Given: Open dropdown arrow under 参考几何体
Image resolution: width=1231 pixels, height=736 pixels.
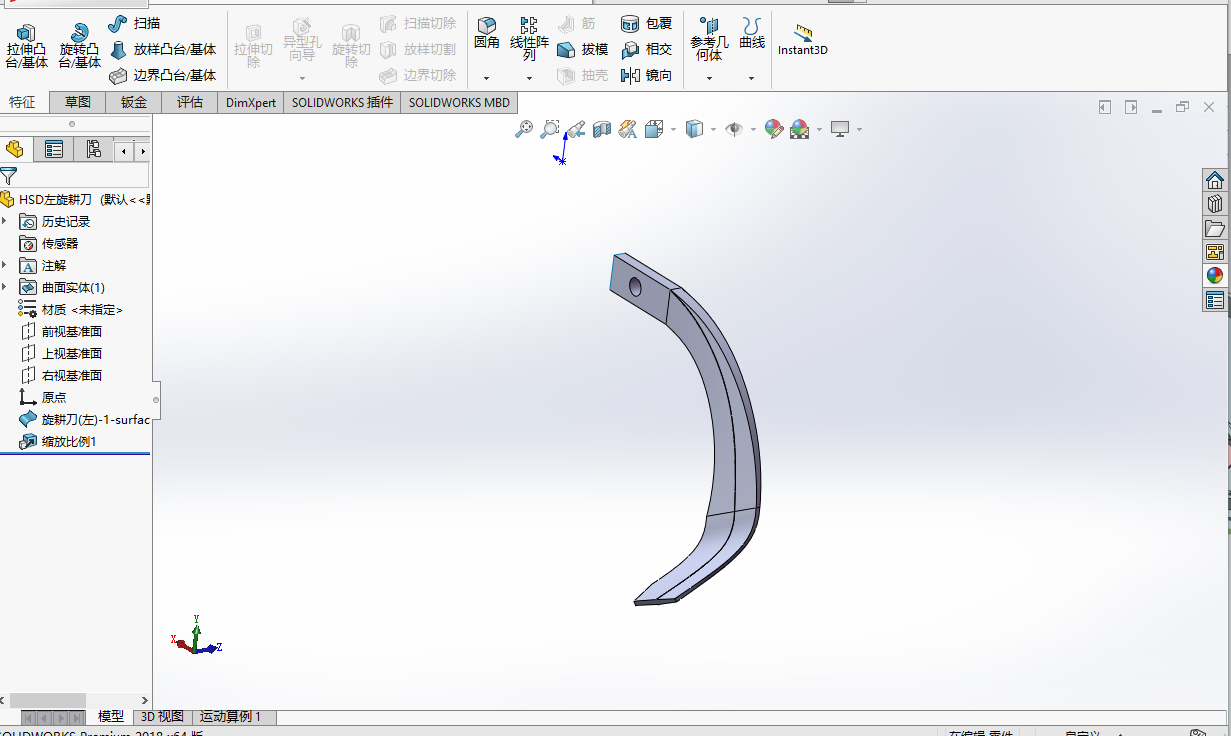Looking at the screenshot, I should (x=709, y=78).
